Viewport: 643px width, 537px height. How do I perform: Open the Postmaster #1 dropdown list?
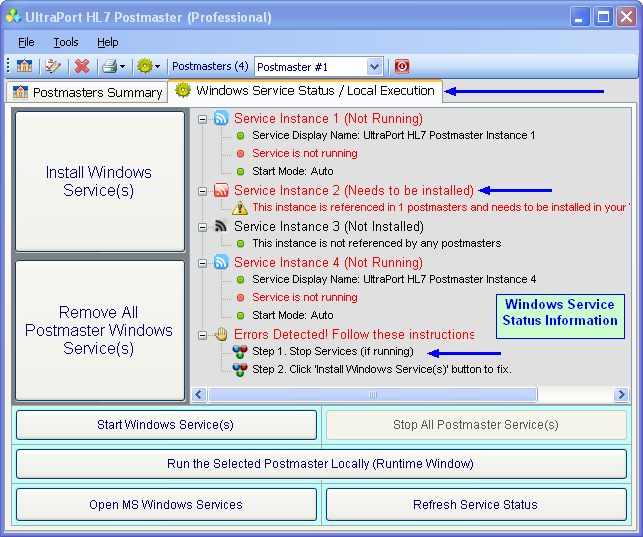pos(375,67)
